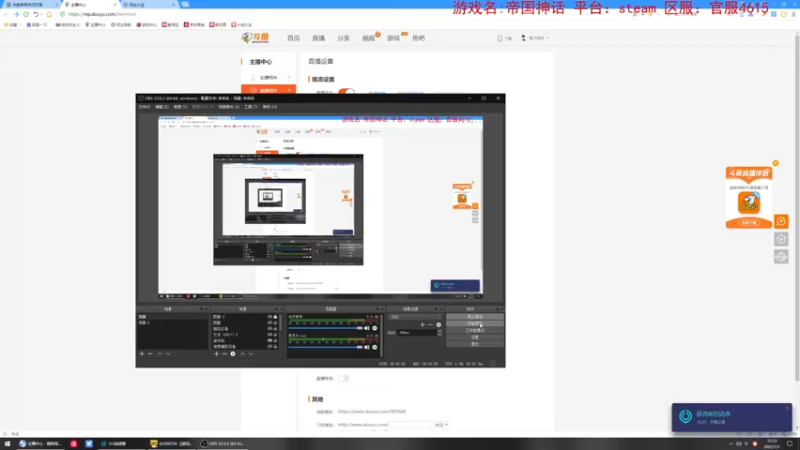The width and height of the screenshot is (800, 450).
Task: Open browser home page icon
Action: pyautogui.click(x=49, y=14)
